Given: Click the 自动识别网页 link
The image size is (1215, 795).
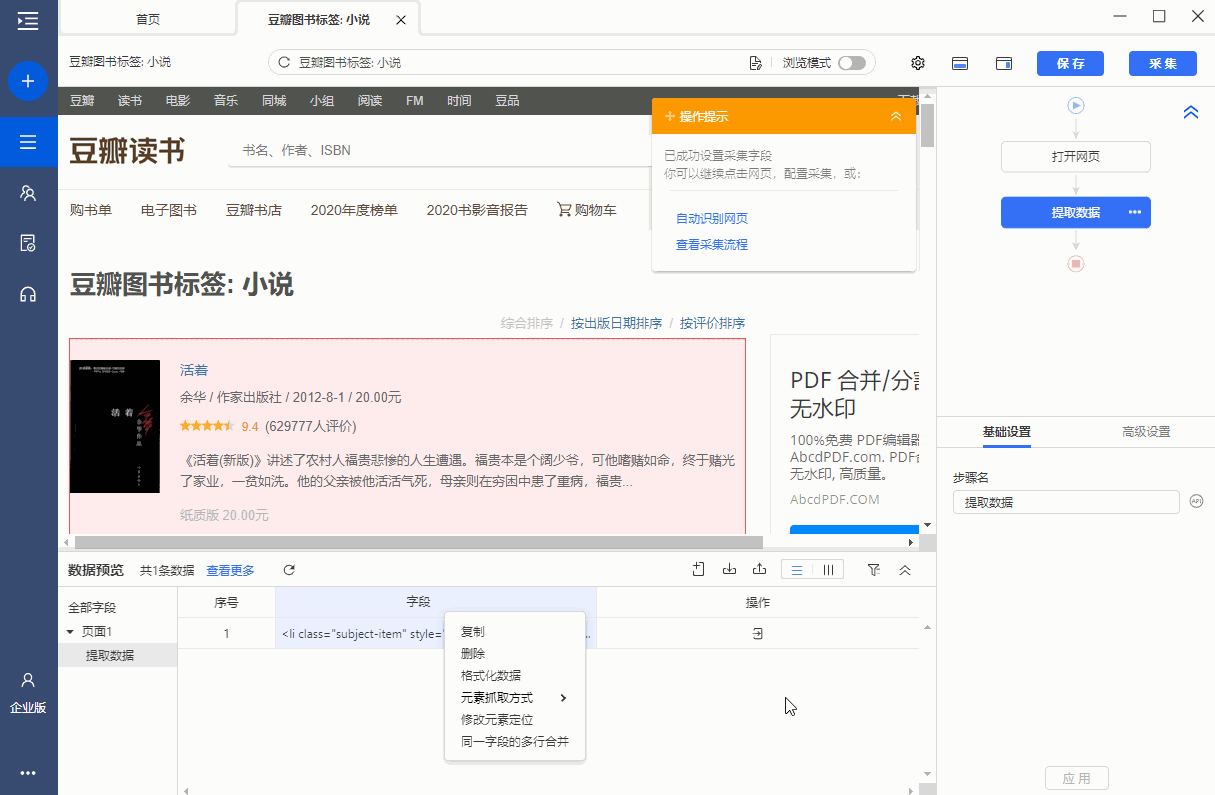Looking at the screenshot, I should point(712,219).
